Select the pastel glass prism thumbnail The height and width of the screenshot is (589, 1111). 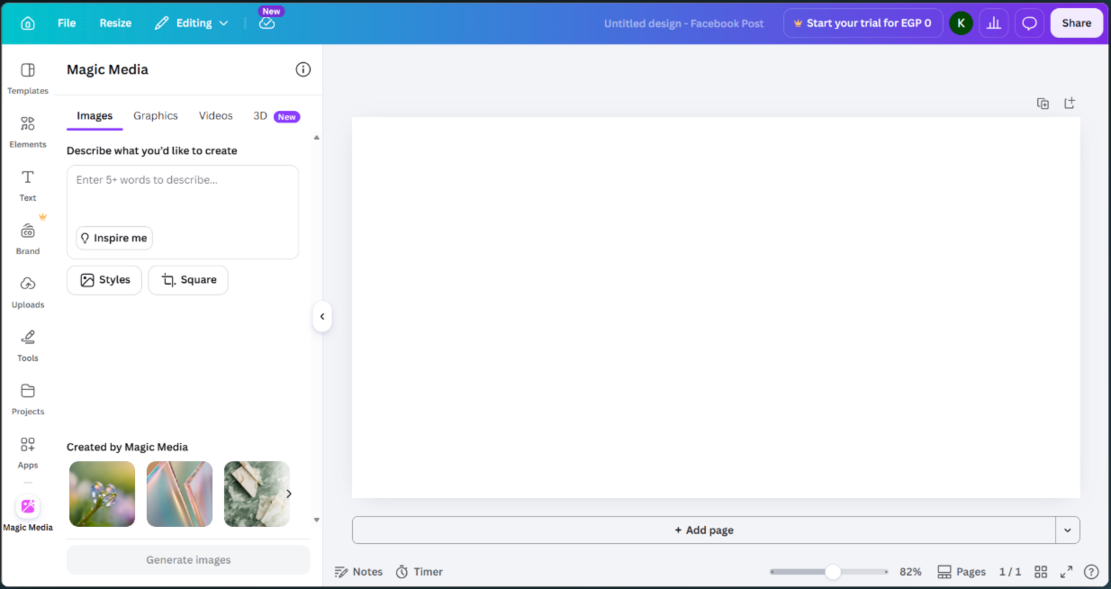(179, 494)
